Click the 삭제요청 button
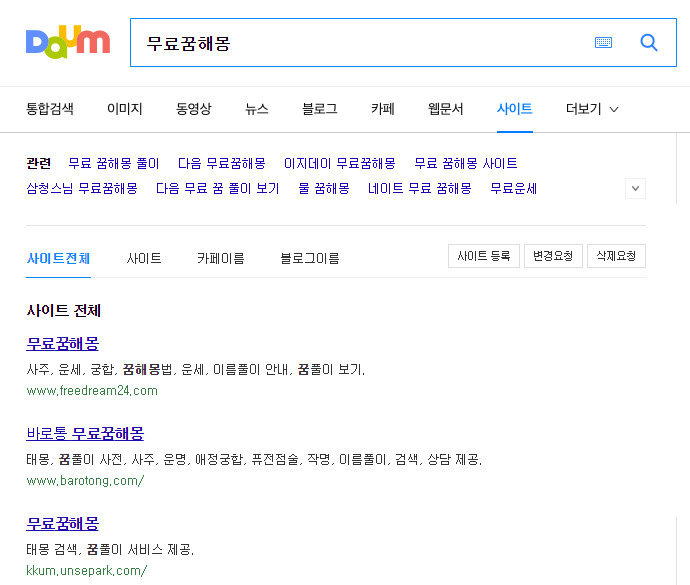Screen dimensions: 690x585 pos(616,256)
